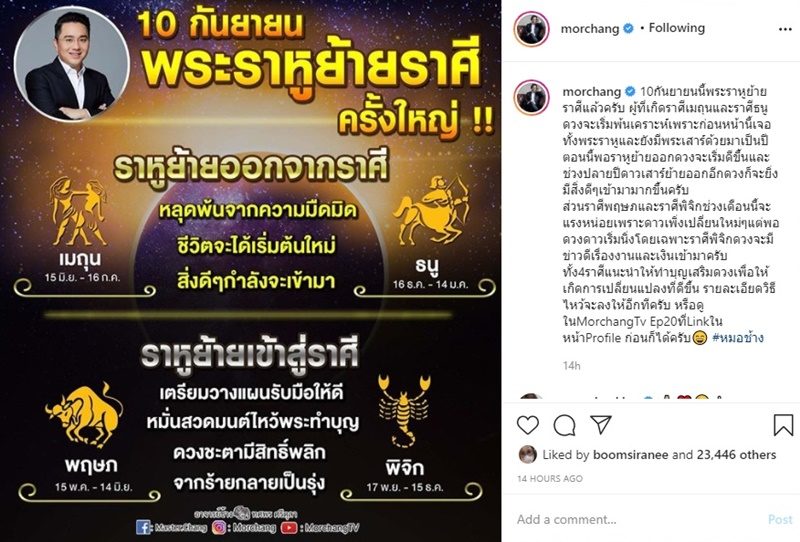
Task: Share post using paper plane icon
Action: click(601, 424)
